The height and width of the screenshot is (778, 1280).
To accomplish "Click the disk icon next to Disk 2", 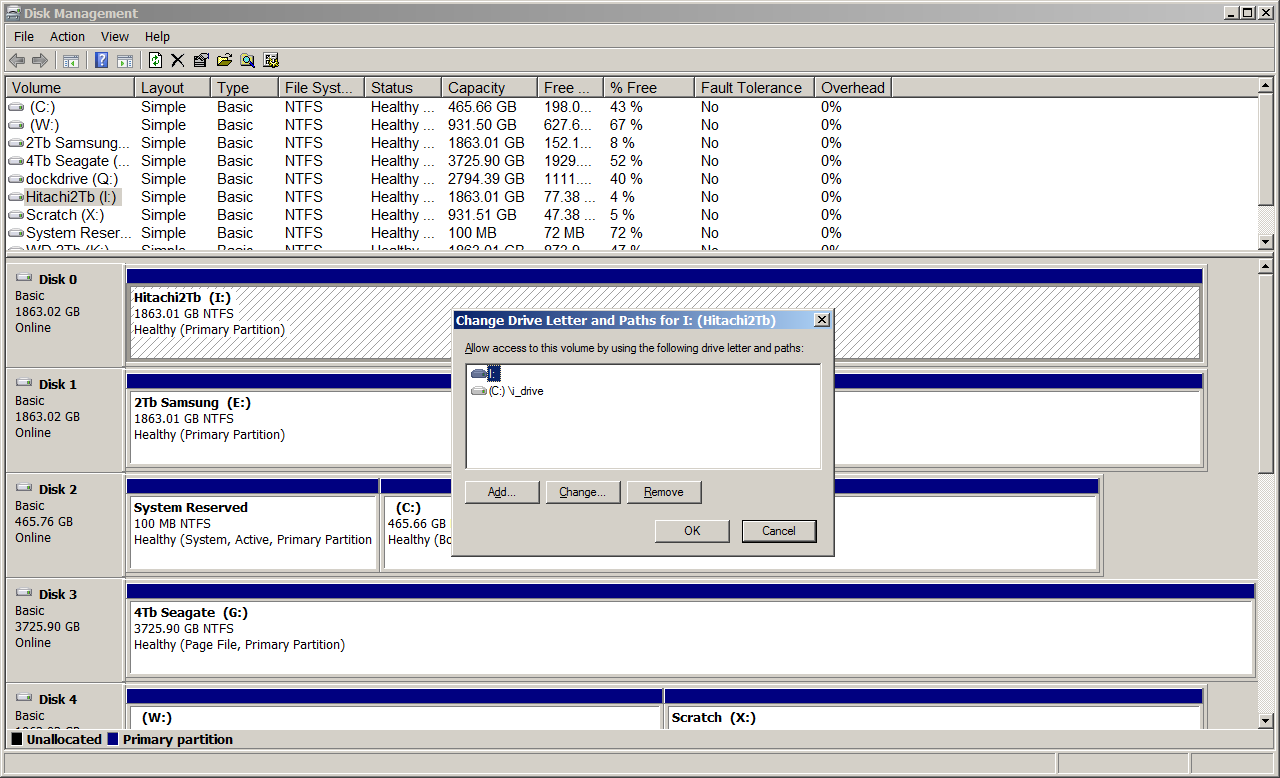I will (x=24, y=488).
